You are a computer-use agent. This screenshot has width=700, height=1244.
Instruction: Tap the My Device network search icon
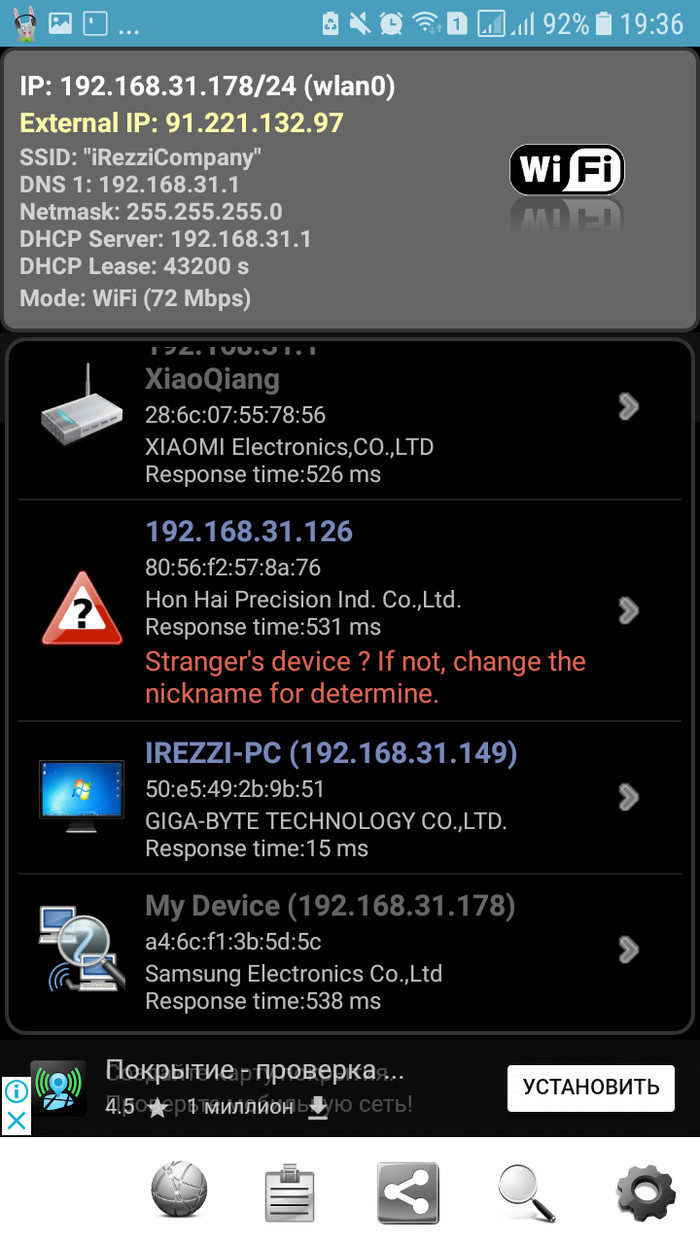[82, 949]
